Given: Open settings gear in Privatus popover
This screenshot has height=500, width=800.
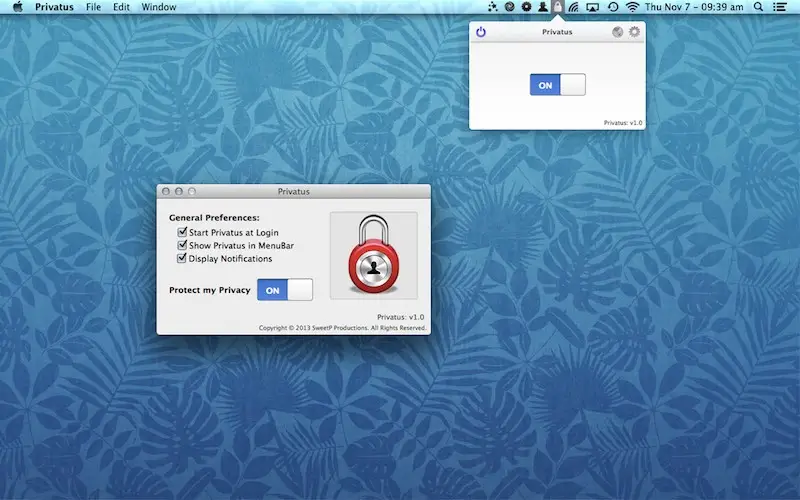Looking at the screenshot, I should pyautogui.click(x=634, y=32).
